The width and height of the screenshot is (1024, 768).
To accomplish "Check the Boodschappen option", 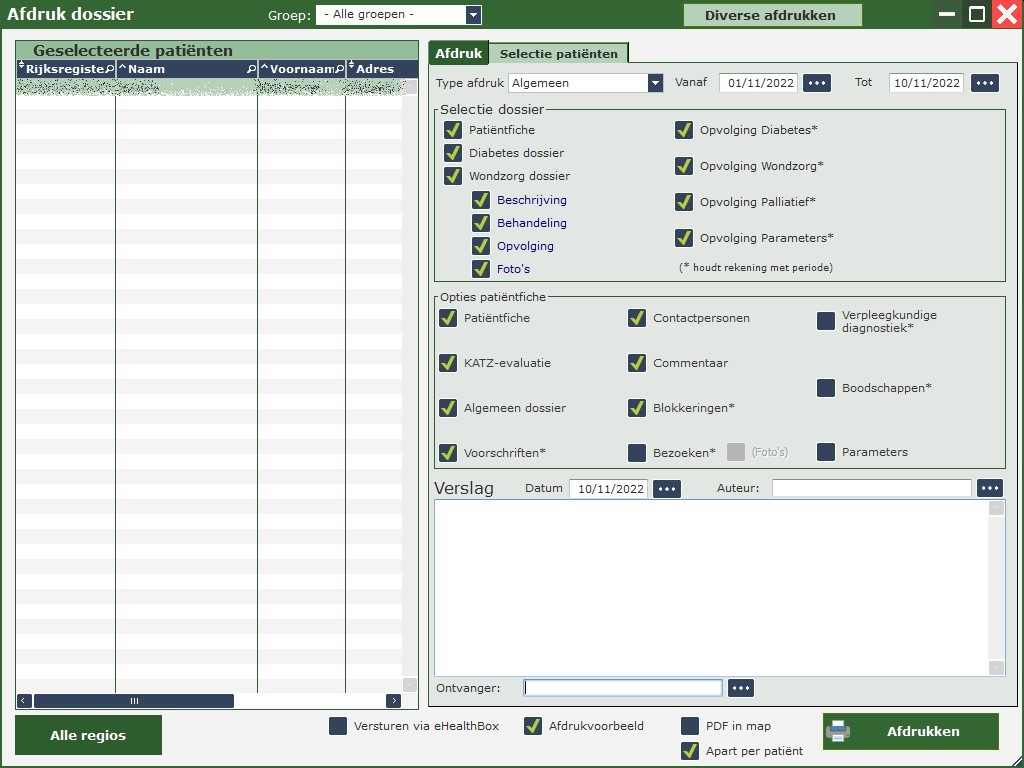I will click(x=826, y=388).
